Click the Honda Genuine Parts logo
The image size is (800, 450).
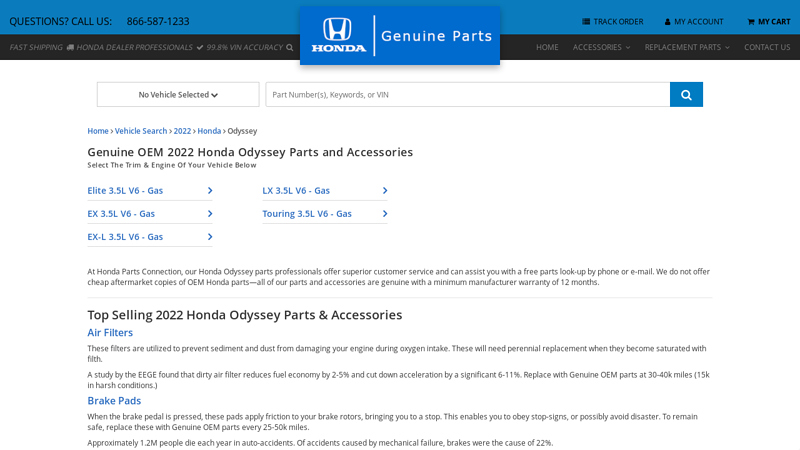coord(400,36)
